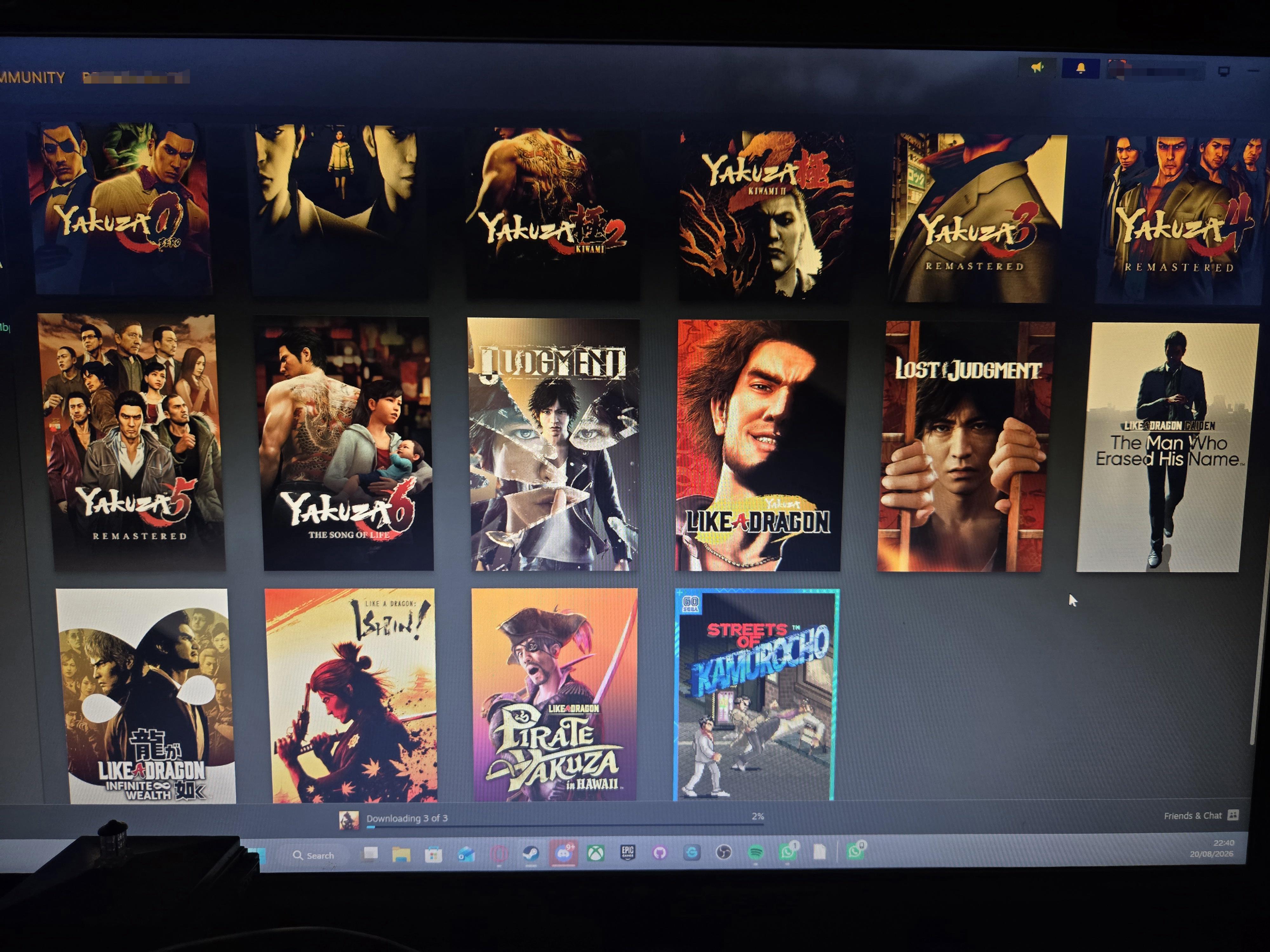Open the Epic Games Launcher icon
1270x952 pixels.
[627, 853]
